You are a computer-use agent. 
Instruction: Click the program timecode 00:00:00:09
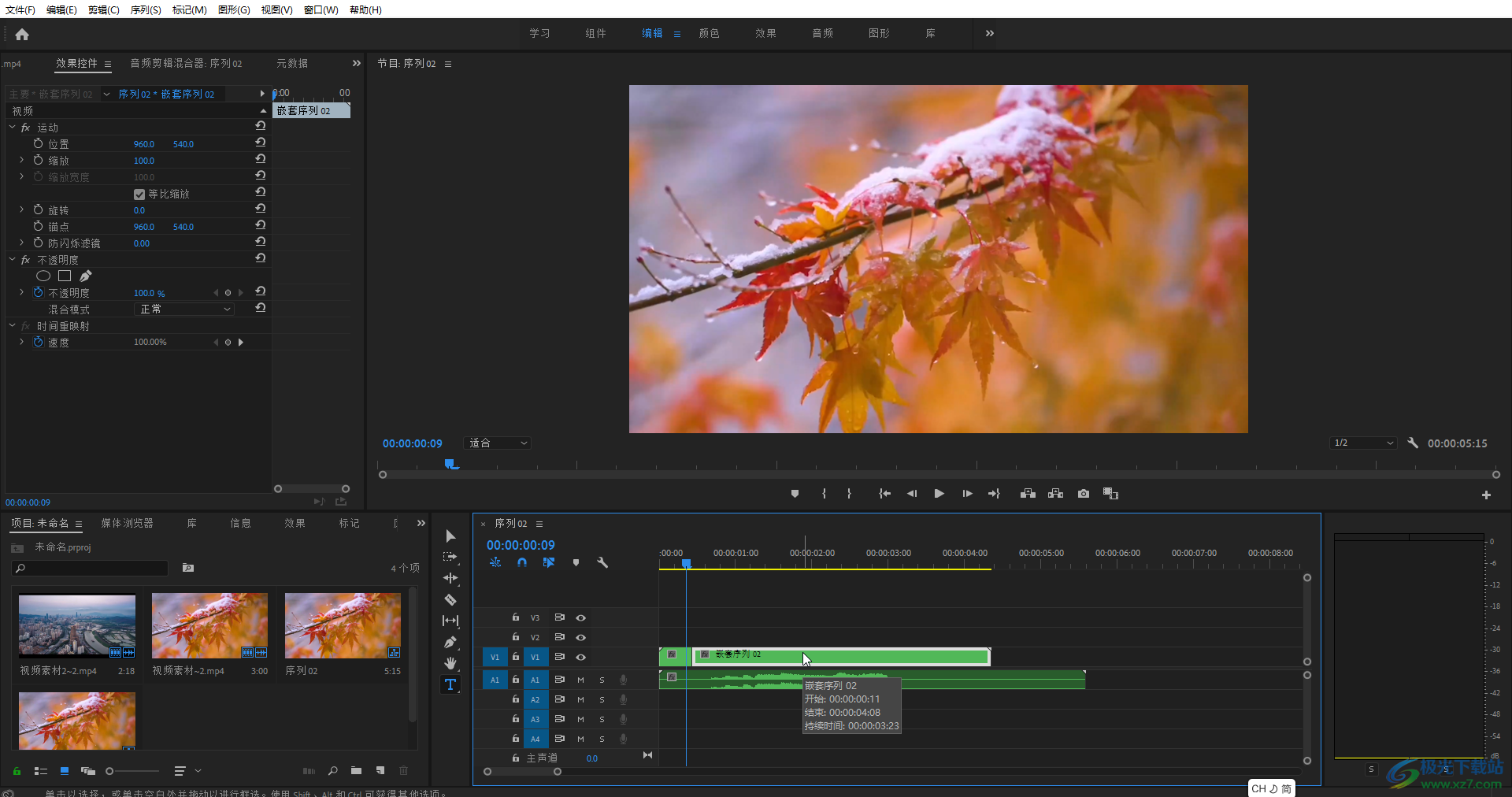pos(413,443)
